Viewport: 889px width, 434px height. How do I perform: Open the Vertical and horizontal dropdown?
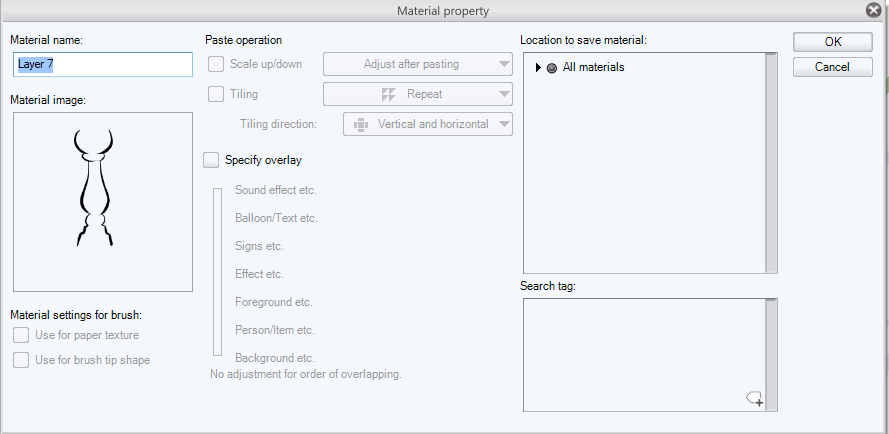click(427, 124)
